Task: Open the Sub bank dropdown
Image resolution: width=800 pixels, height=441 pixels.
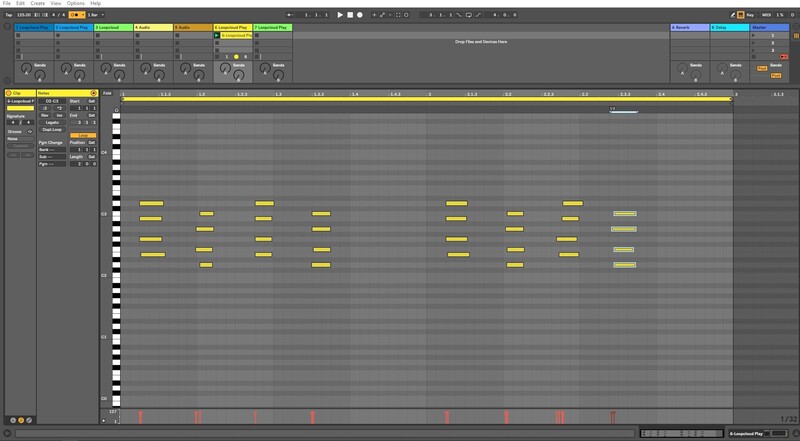Action: [53, 157]
